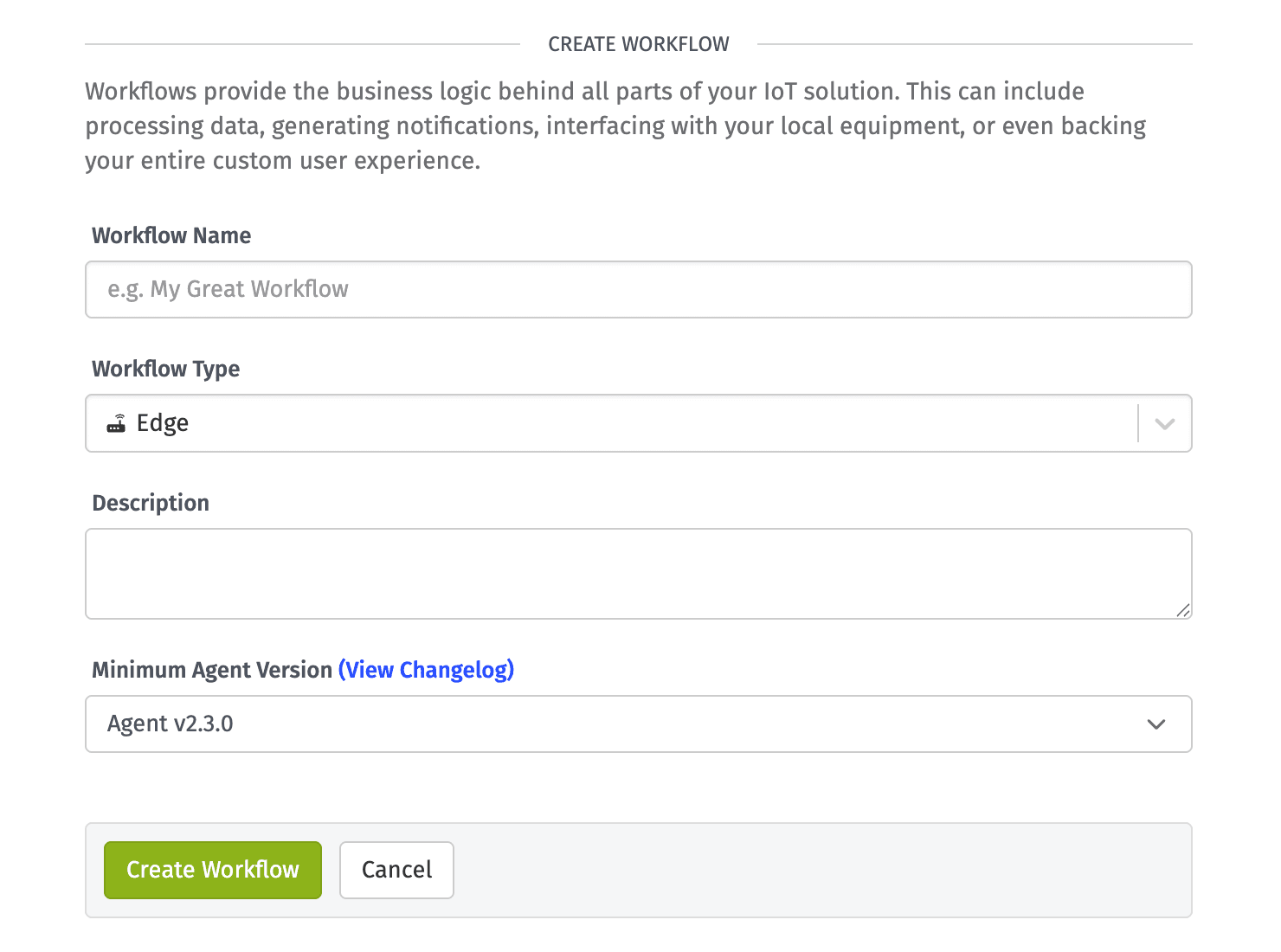Open View Changelog link
This screenshot has width=1281, height=952.
425,670
